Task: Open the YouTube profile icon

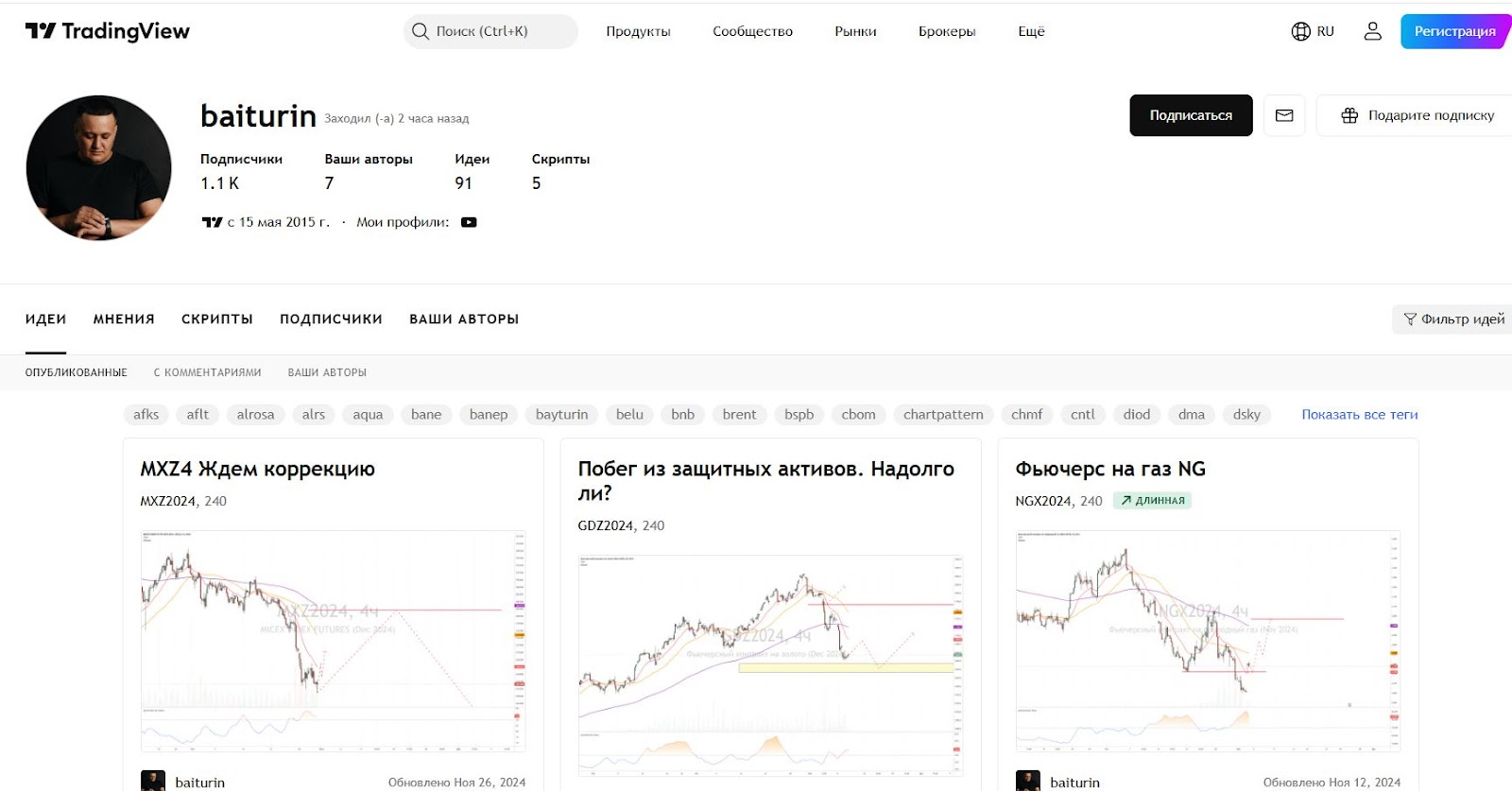Action: 469,222
